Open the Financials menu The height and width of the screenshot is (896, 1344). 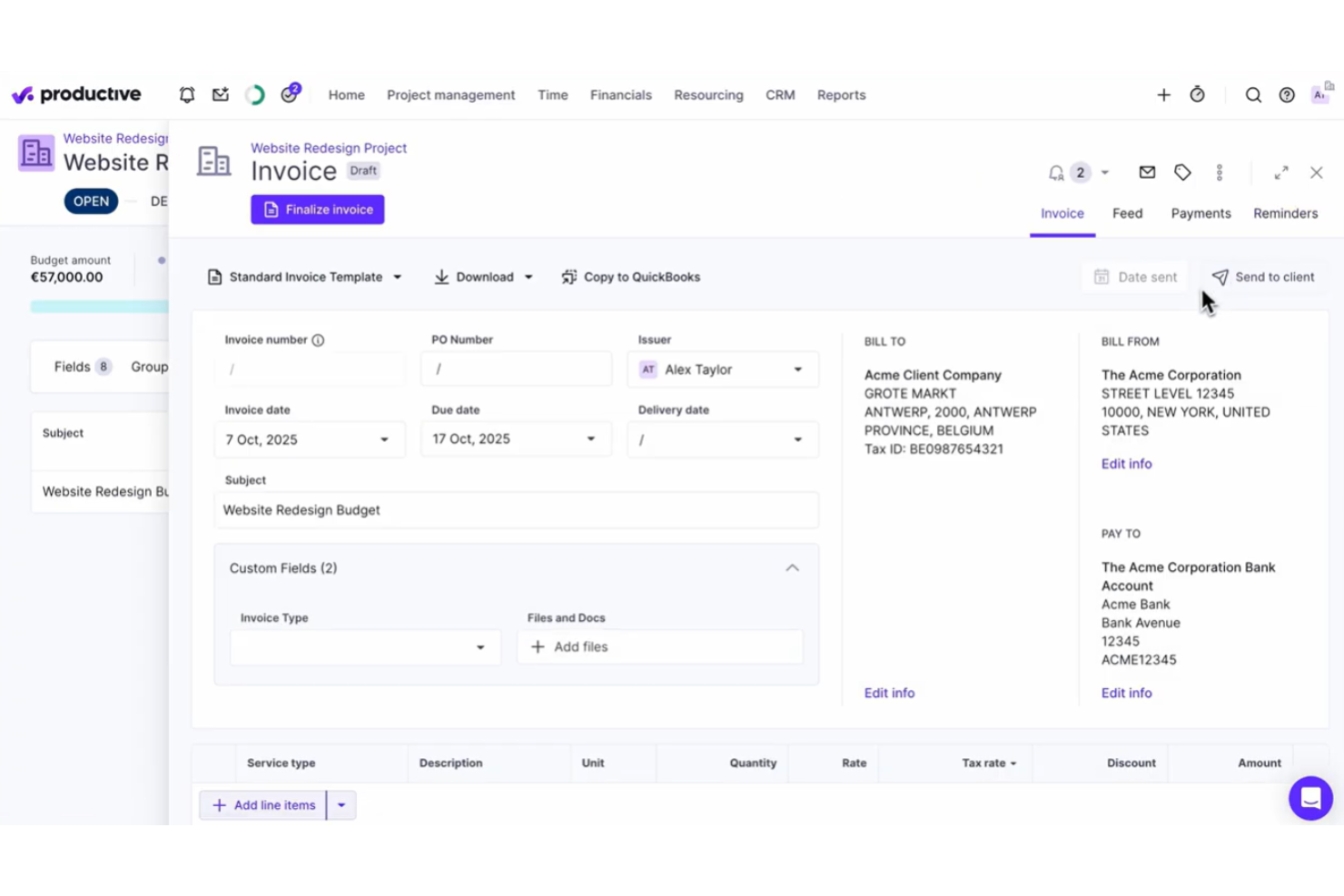pos(621,94)
